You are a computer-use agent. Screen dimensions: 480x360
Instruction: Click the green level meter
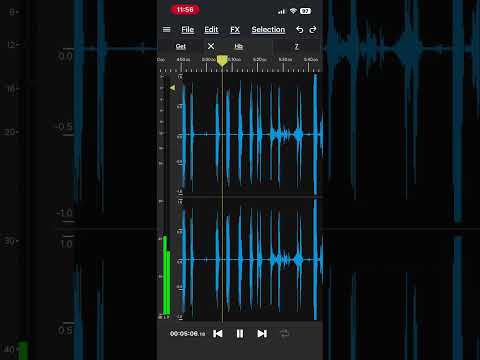(x=166, y=276)
